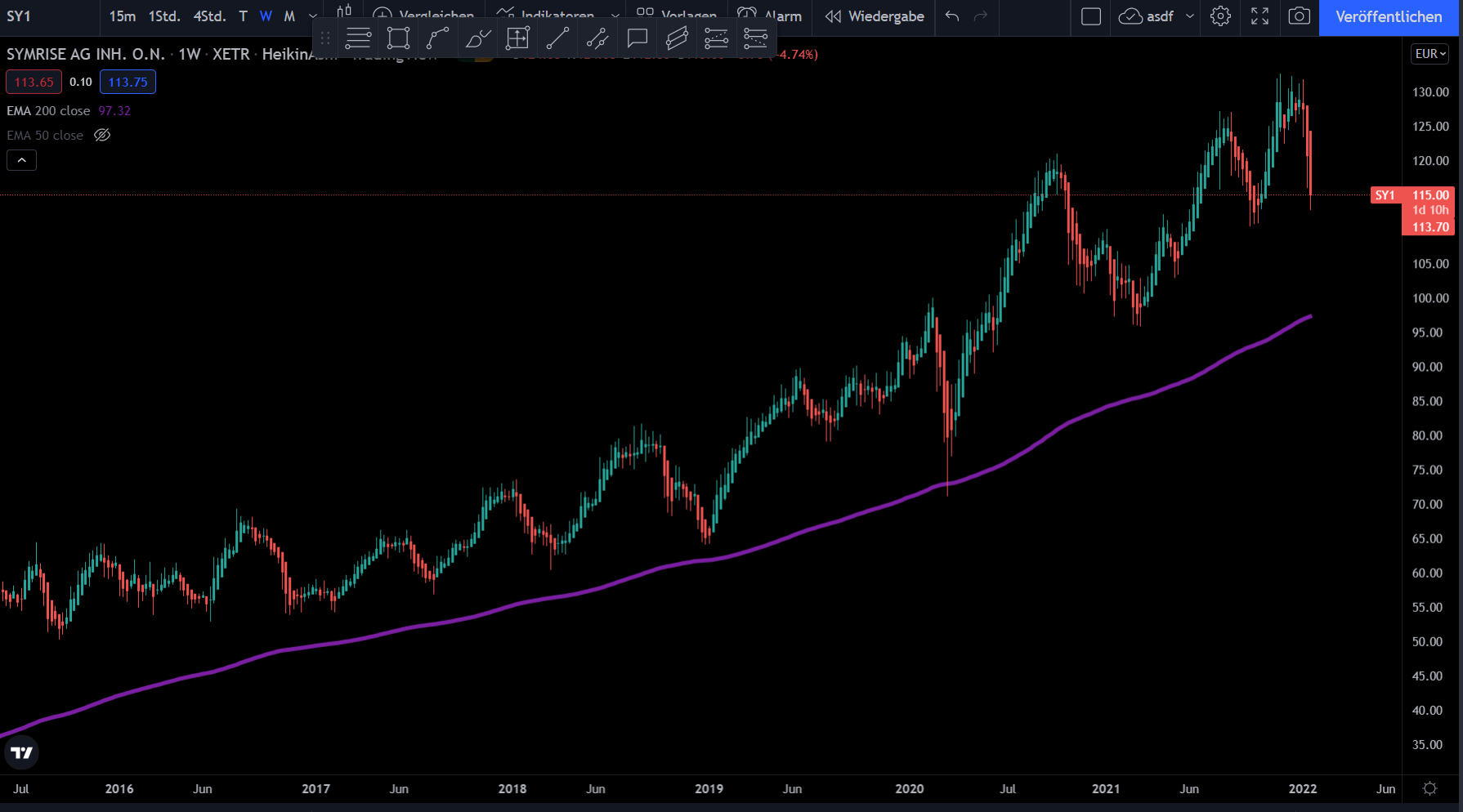Switch to the daily T timeframe
The height and width of the screenshot is (812, 1463).
243,16
